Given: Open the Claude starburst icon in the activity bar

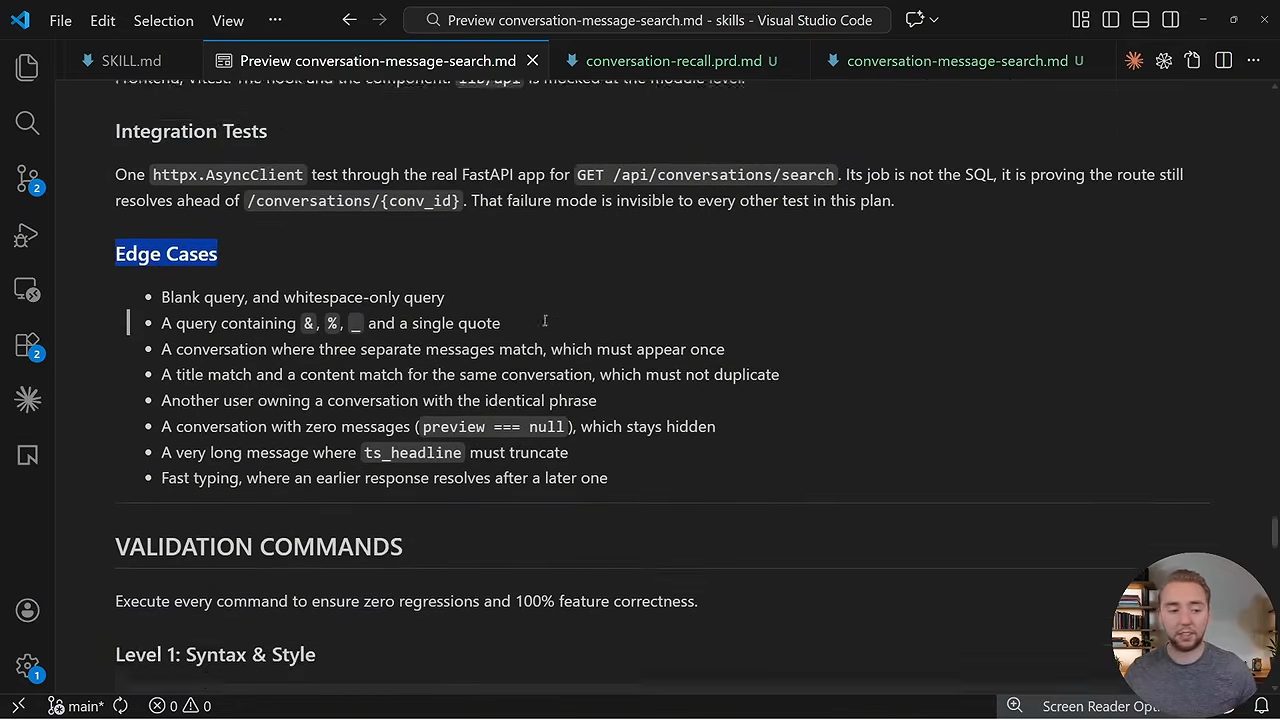Looking at the screenshot, I should coord(27,400).
